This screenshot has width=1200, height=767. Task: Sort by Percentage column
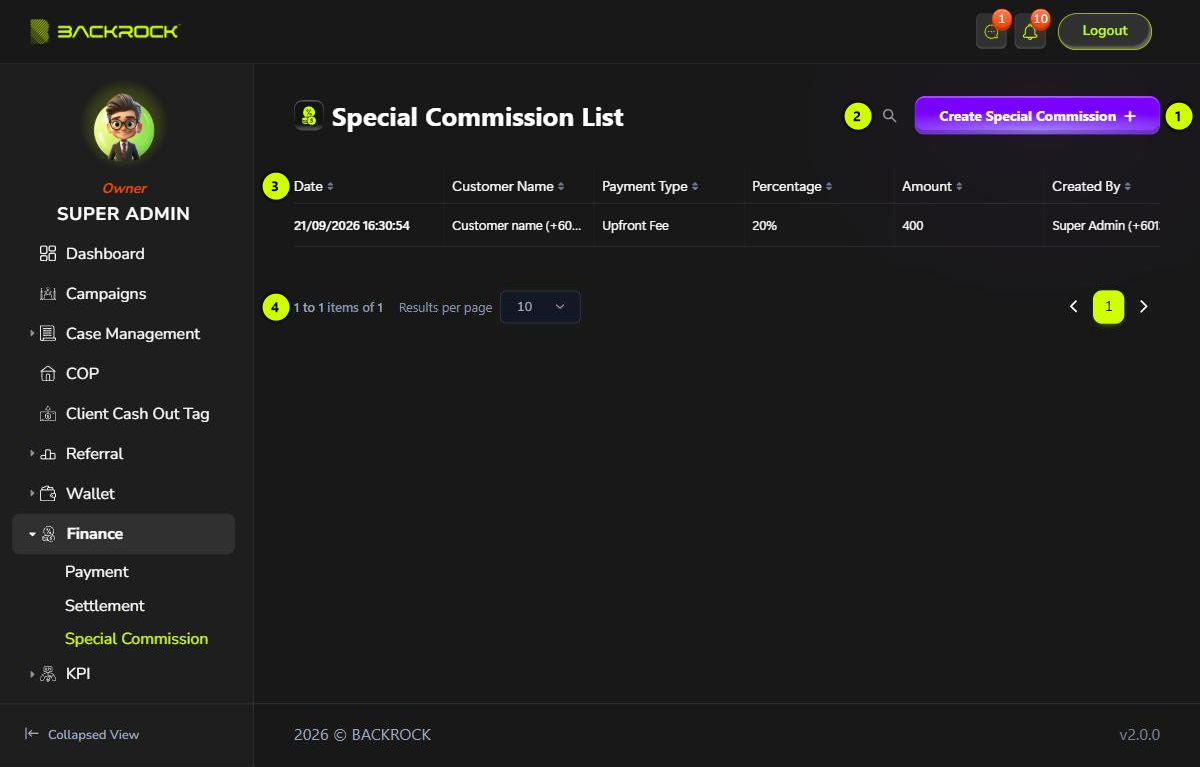(x=793, y=186)
